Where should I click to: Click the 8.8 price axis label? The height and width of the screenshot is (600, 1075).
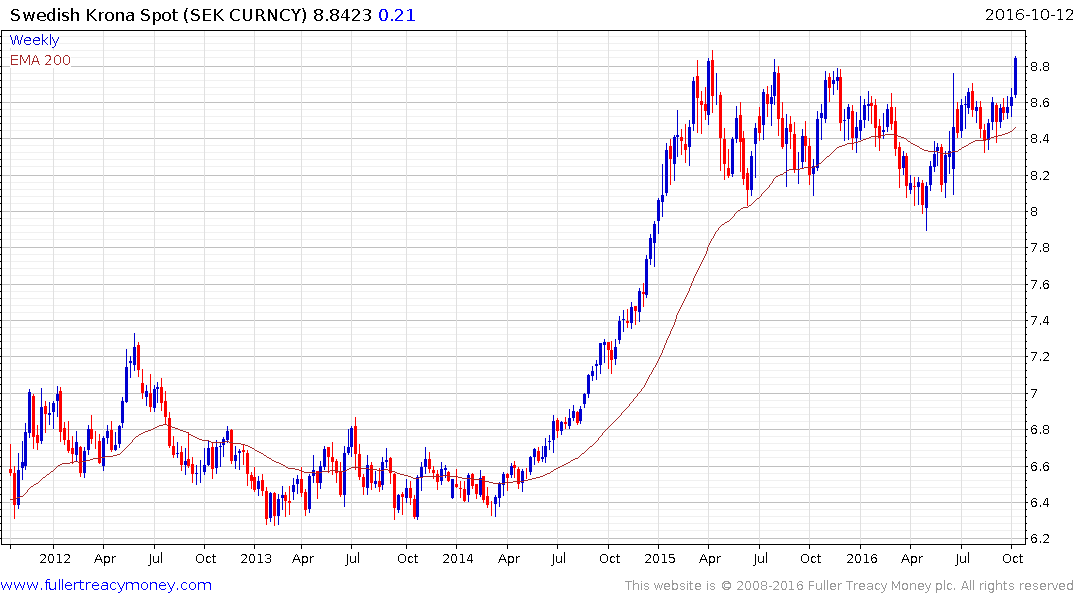[x=1039, y=67]
